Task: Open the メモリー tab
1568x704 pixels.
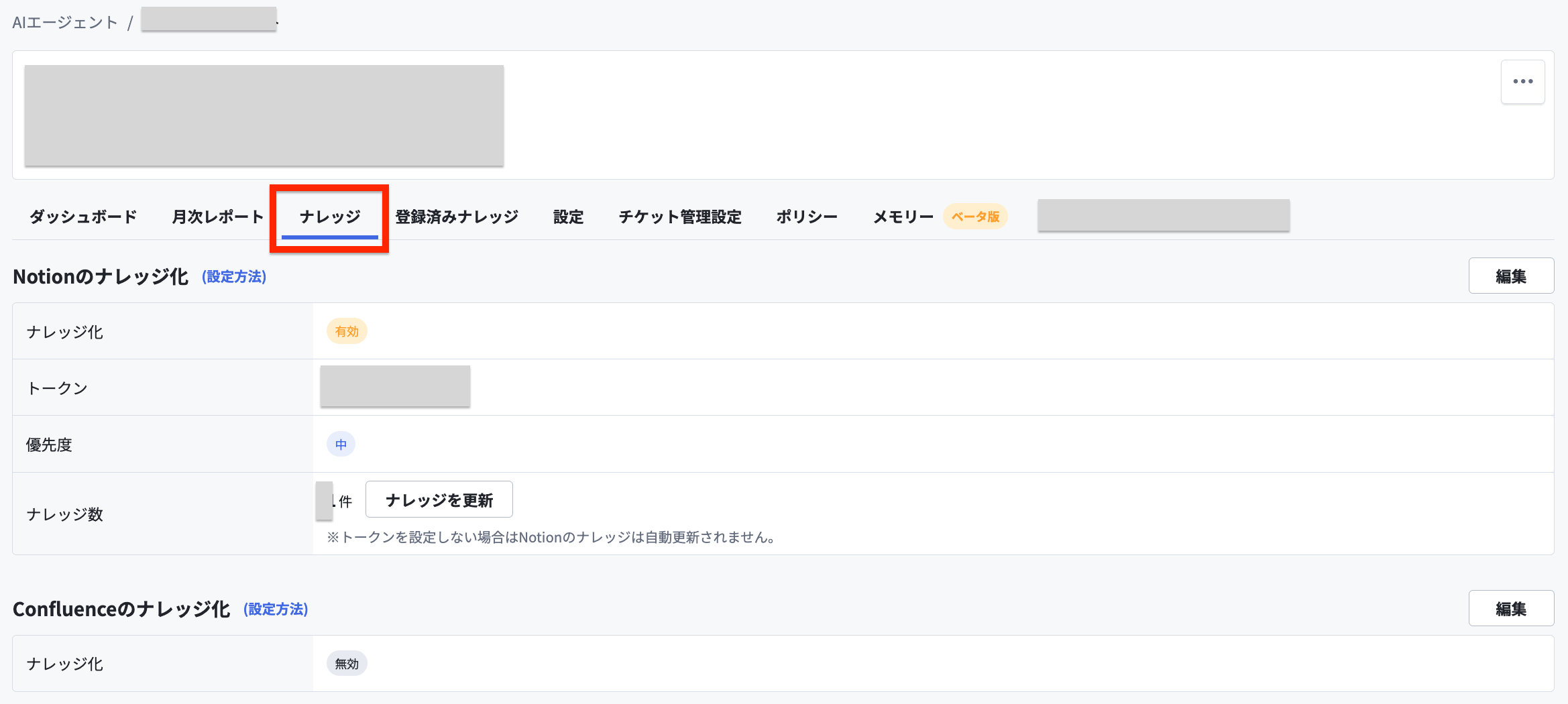Action: tap(903, 217)
